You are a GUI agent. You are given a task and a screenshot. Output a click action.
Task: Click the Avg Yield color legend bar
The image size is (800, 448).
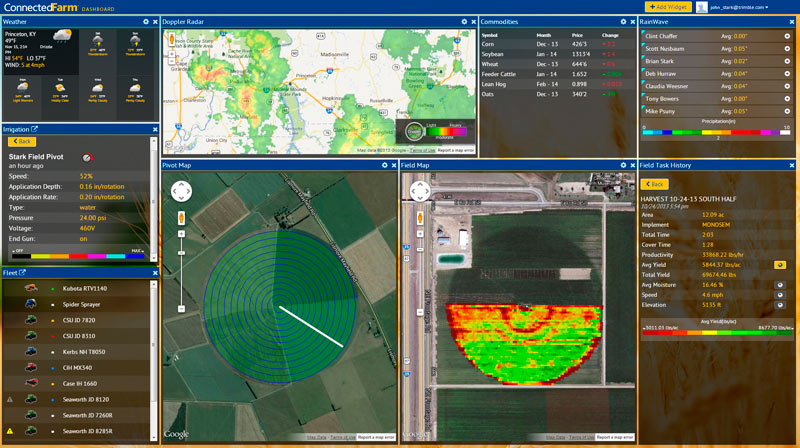717,333
